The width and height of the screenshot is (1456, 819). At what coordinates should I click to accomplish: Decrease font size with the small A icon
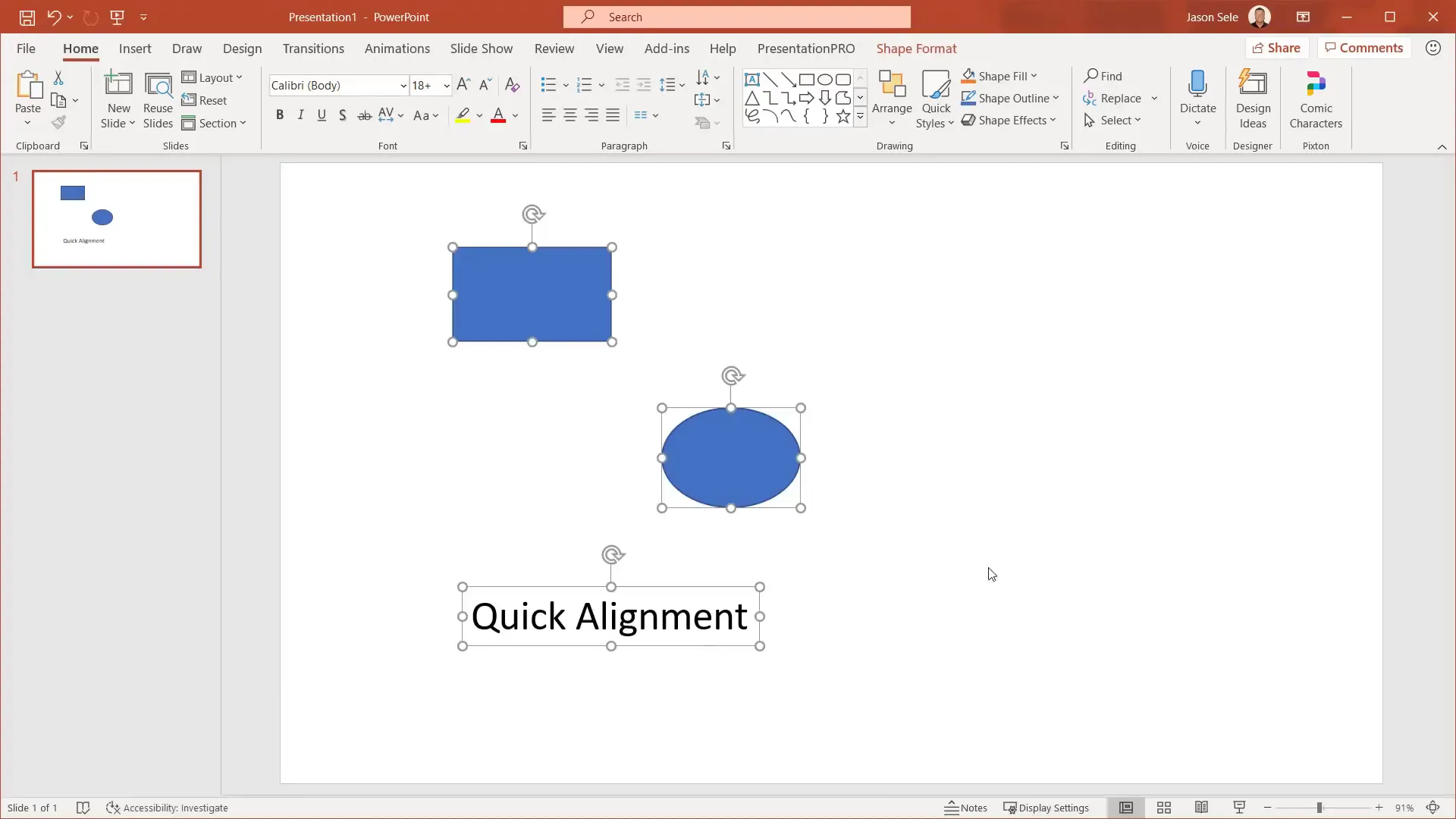pyautogui.click(x=485, y=84)
